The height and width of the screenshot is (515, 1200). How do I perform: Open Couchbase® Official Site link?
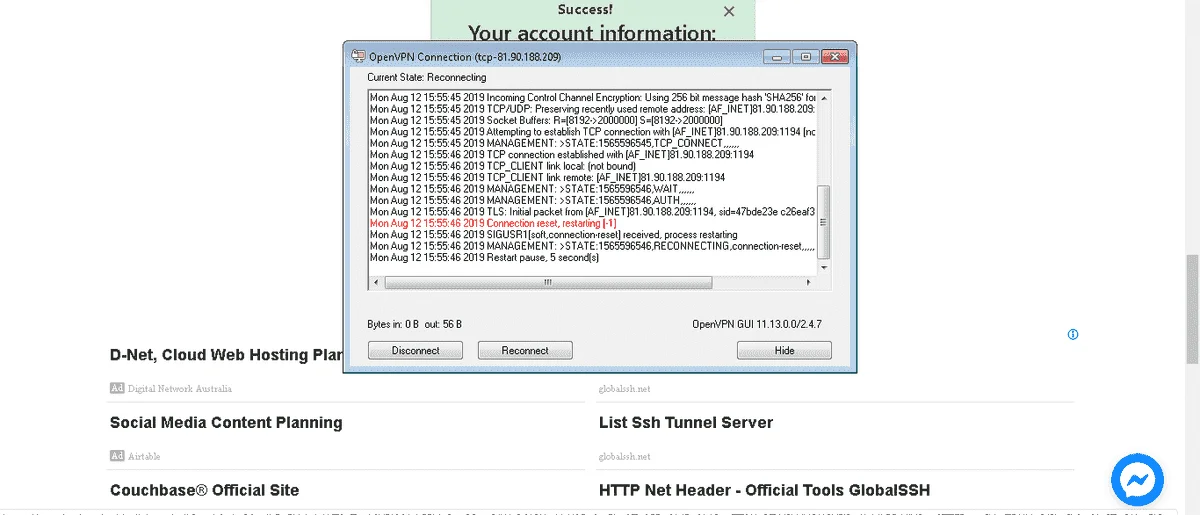click(x=204, y=490)
